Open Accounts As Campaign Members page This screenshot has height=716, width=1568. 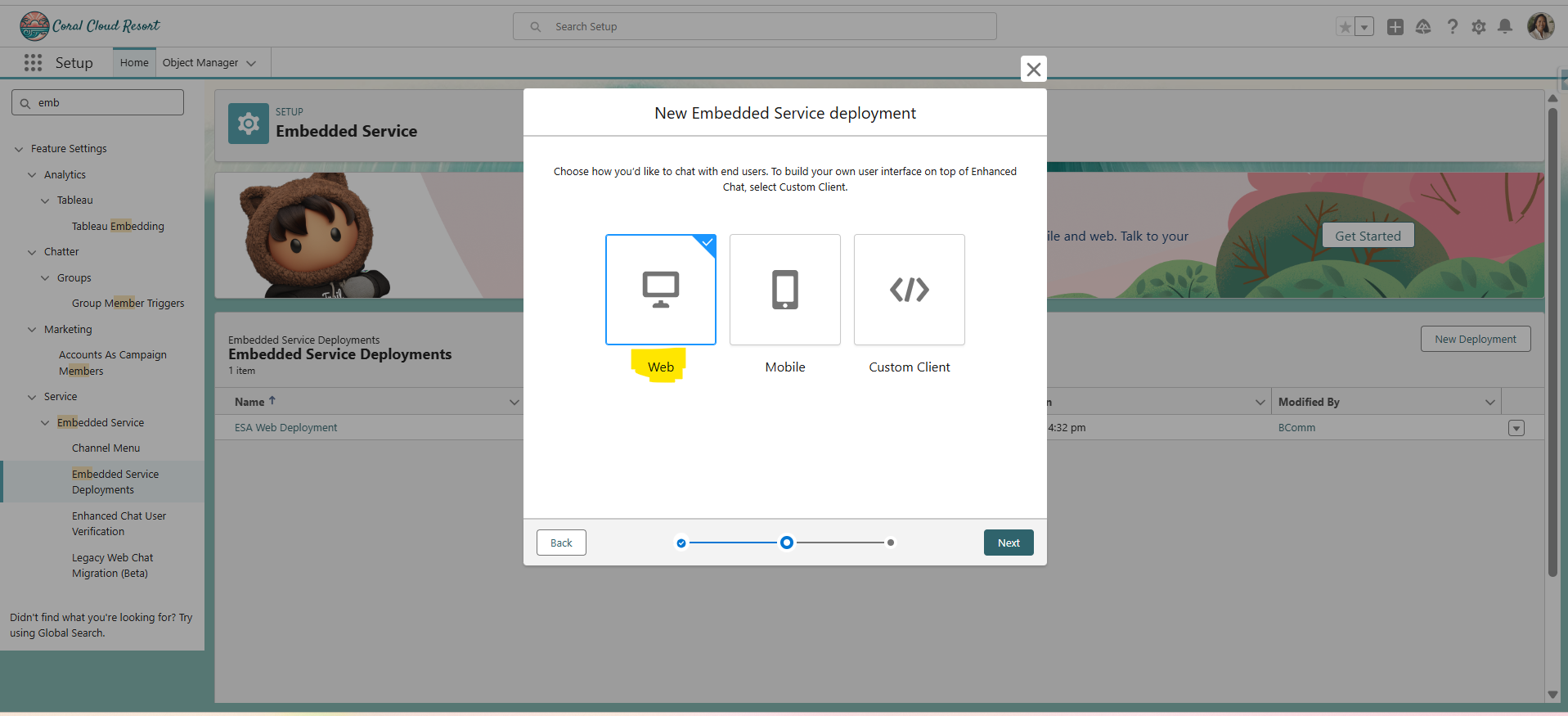[113, 363]
